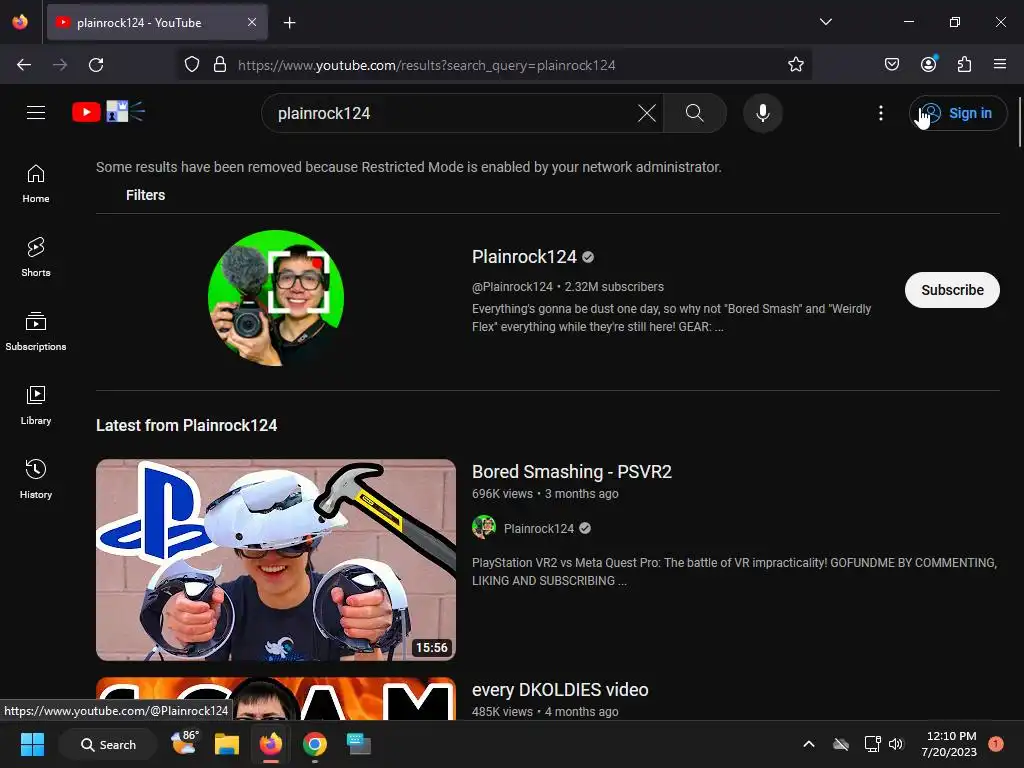Open the Firefox application menu
Screen dimensions: 1024x768
coord(1000,64)
